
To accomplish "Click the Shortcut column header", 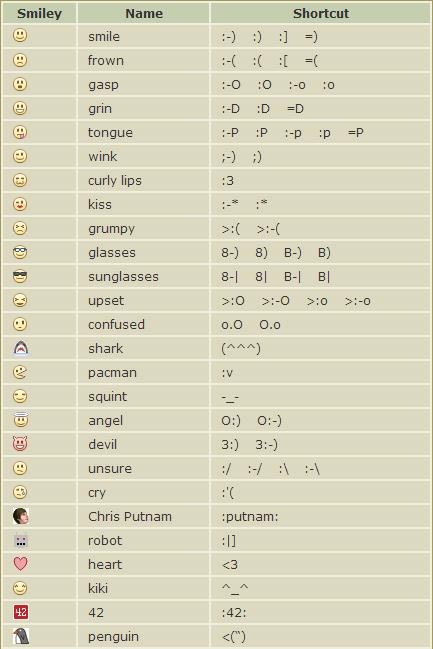I will tap(320, 13).
